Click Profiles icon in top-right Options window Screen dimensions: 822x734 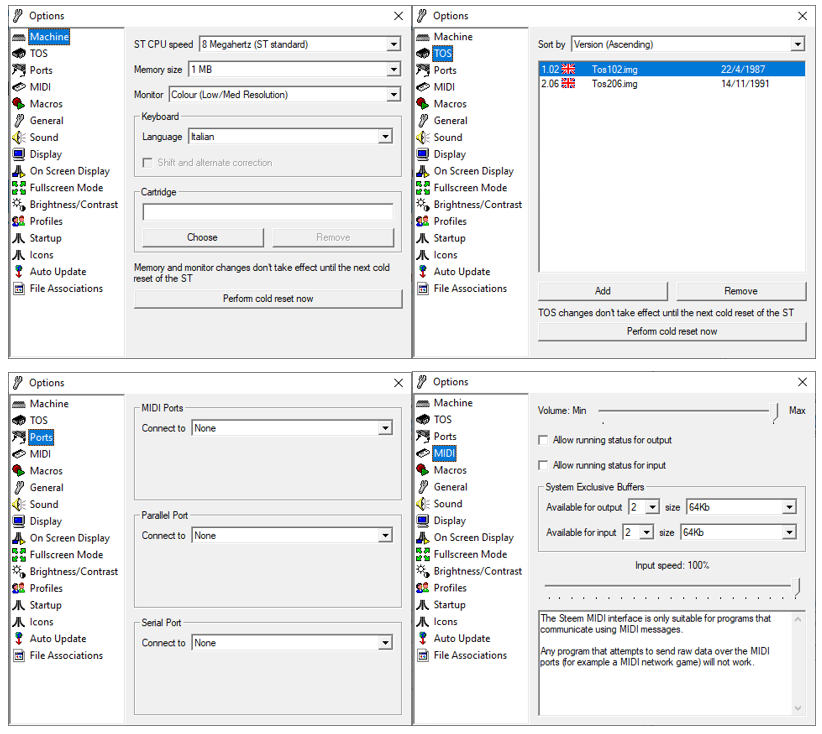click(x=423, y=221)
